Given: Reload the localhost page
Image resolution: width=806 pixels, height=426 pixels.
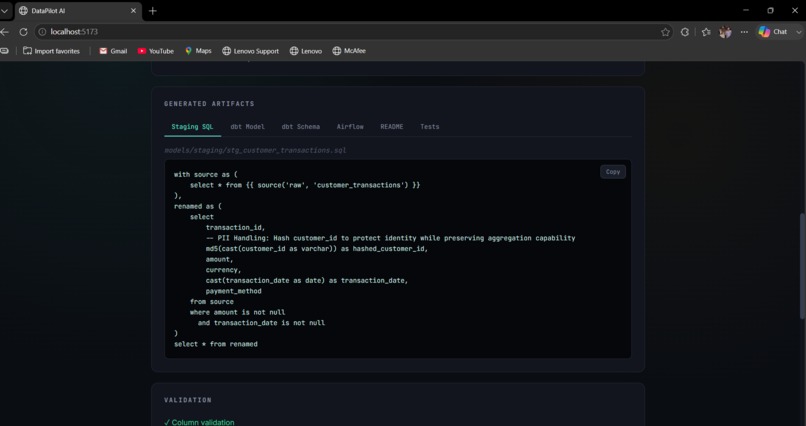Looking at the screenshot, I should (x=23, y=32).
